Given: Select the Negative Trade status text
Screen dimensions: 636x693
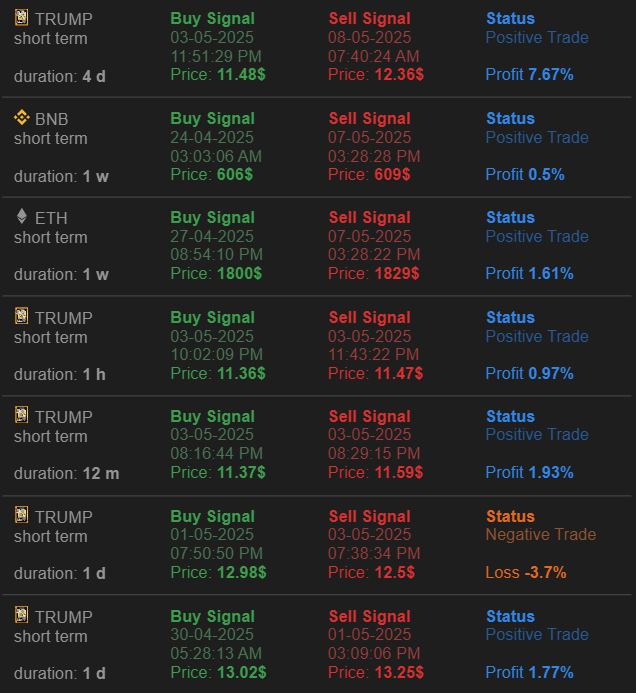Looking at the screenshot, I should (541, 535).
